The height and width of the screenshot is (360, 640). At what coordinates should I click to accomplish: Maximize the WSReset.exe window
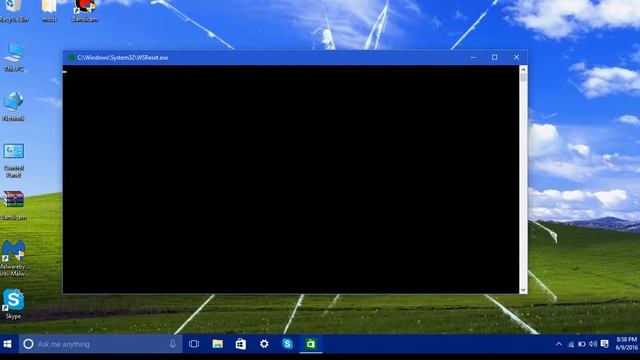(x=494, y=58)
